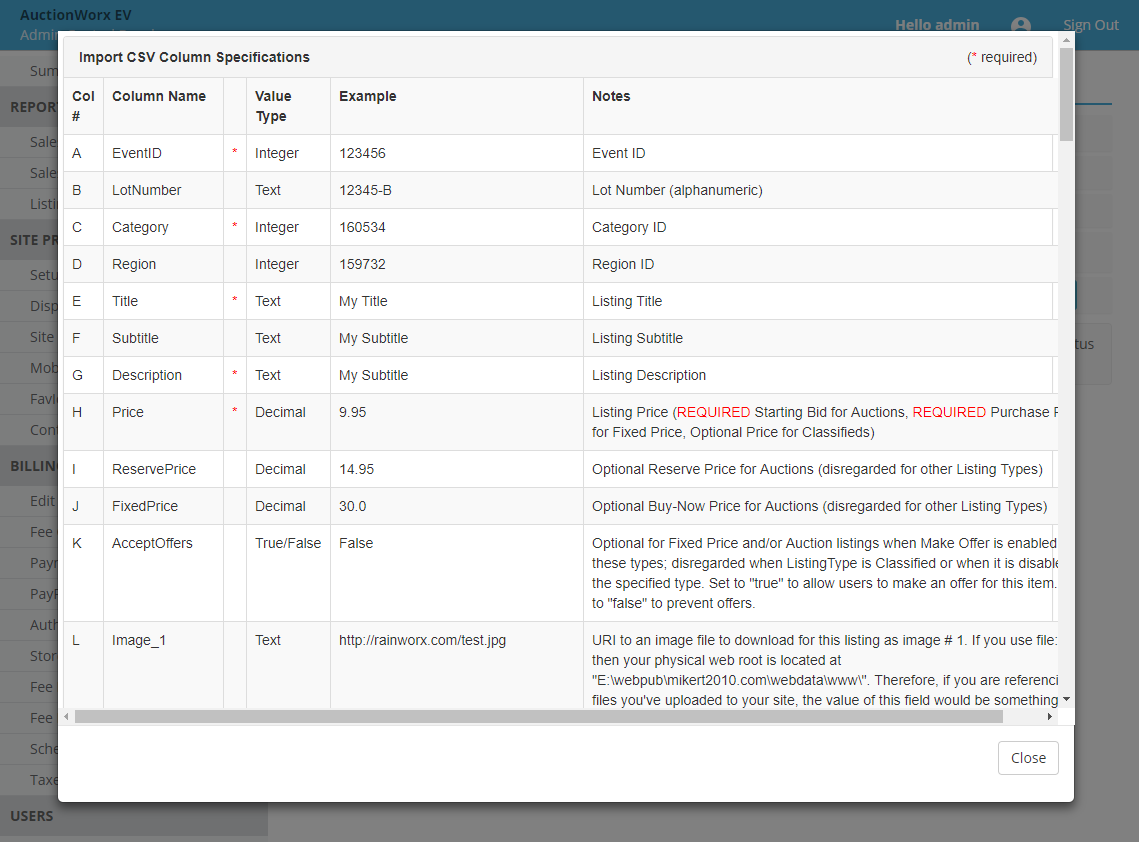Click the example value 160534
The image size is (1139, 842).
pos(362,227)
